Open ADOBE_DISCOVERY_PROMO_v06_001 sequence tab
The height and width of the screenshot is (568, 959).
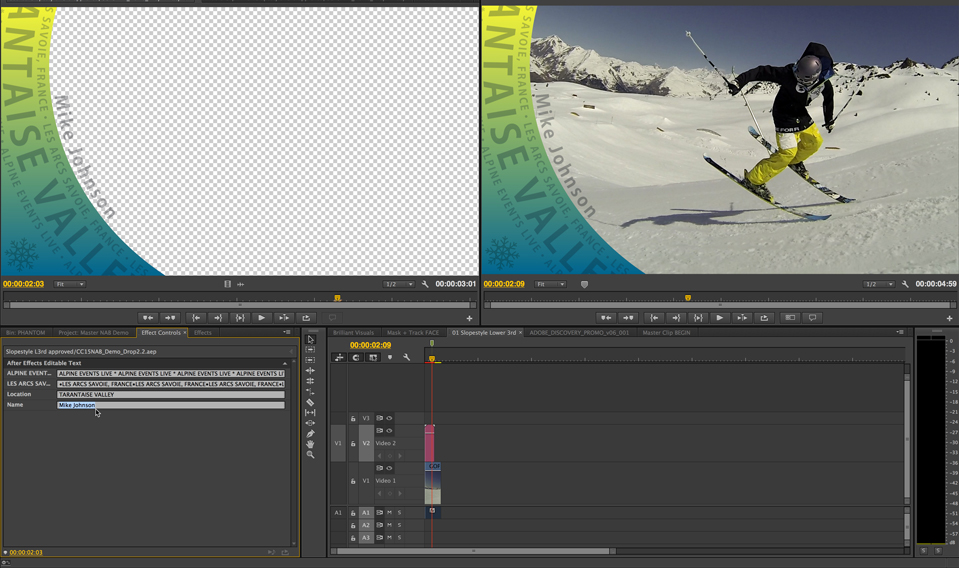click(579, 333)
